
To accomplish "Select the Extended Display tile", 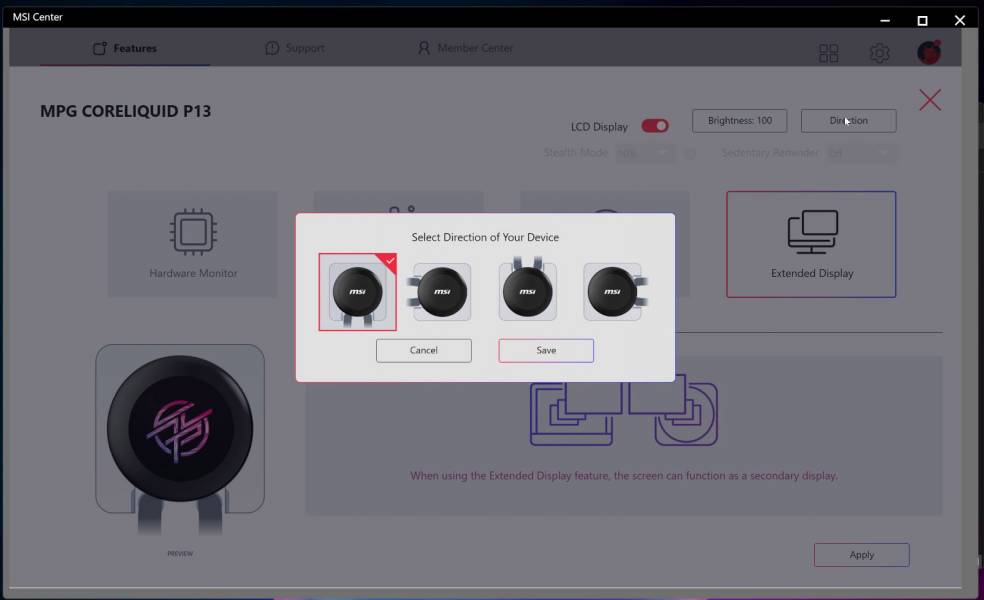I will click(811, 244).
